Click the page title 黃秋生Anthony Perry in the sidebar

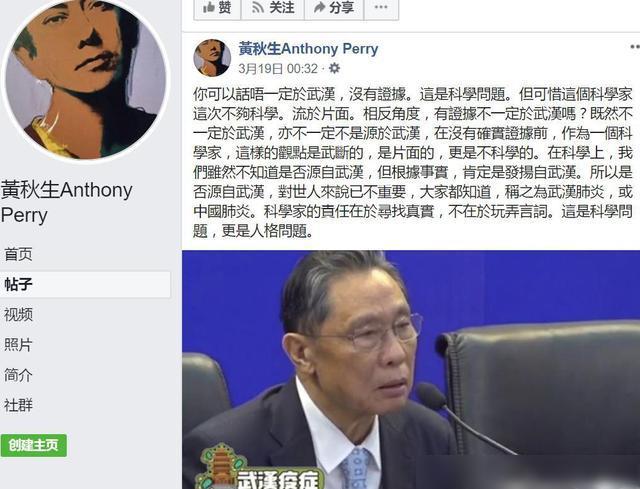[x=67, y=202]
